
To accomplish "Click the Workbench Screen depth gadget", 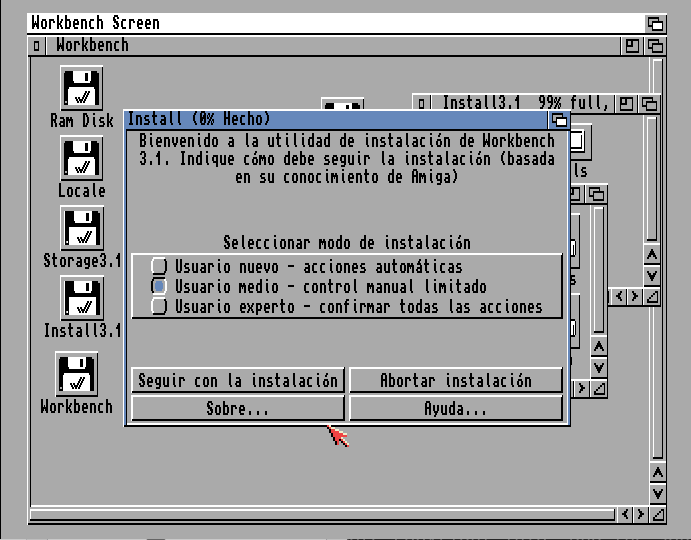I will point(656,23).
